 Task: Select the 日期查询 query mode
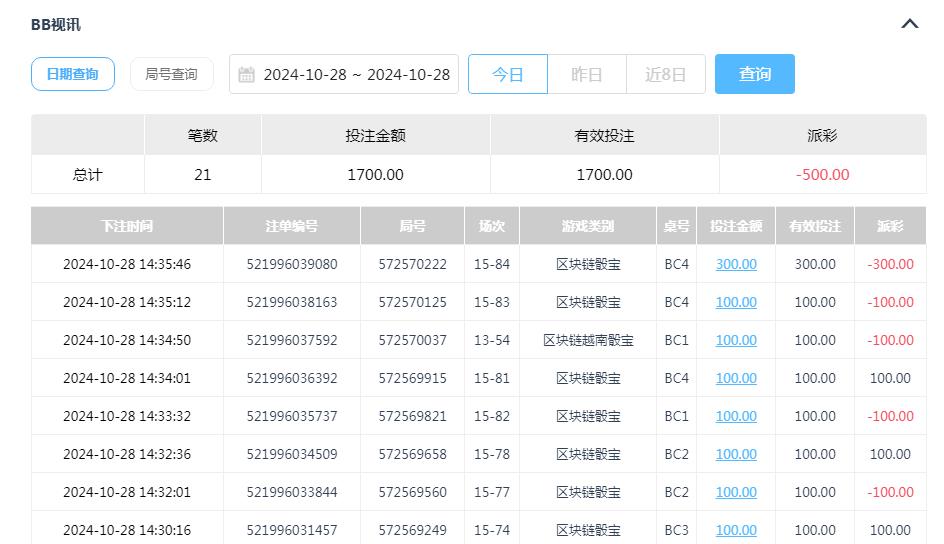73,74
